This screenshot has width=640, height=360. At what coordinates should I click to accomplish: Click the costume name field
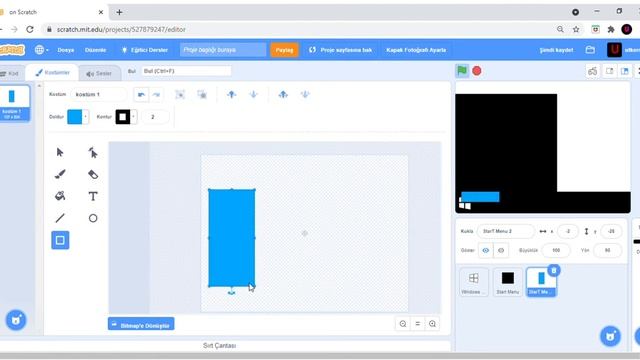coord(98,94)
